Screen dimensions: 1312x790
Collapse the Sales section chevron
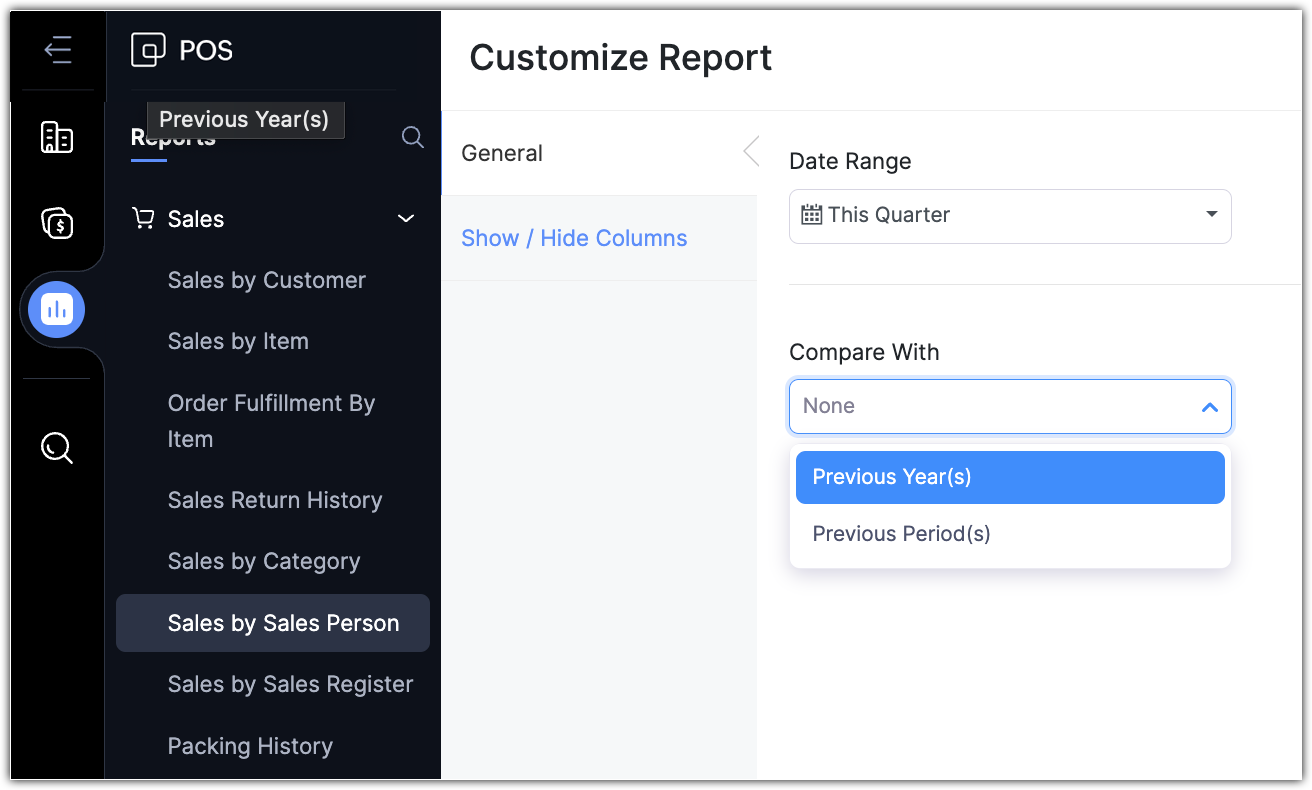coord(406,219)
